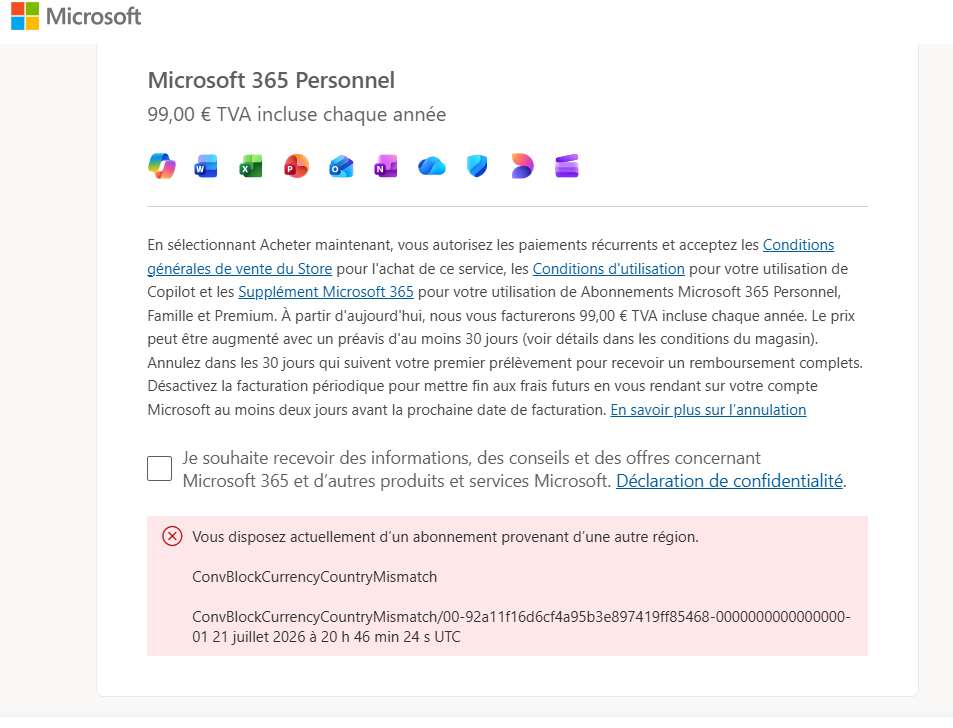Viewport: 953px width, 728px height.
Task: Click the Microsoft 365 Personnel heading
Action: coord(271,80)
